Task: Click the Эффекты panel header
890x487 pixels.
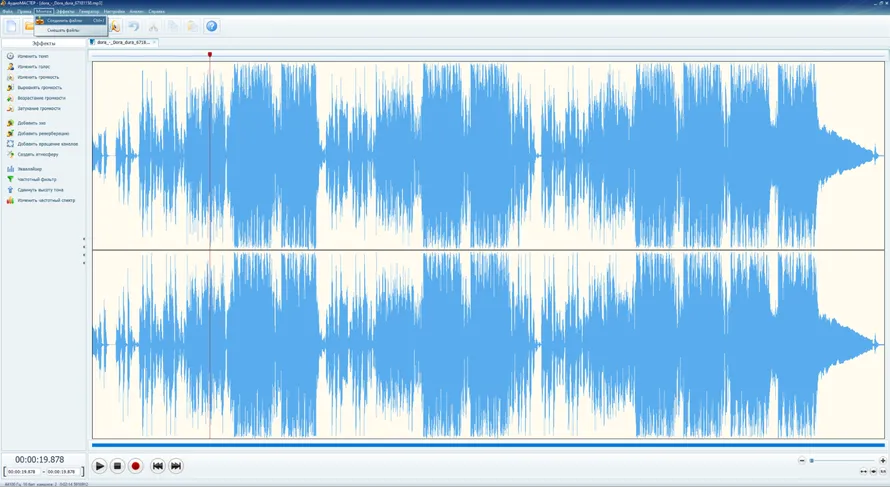Action: [44, 43]
